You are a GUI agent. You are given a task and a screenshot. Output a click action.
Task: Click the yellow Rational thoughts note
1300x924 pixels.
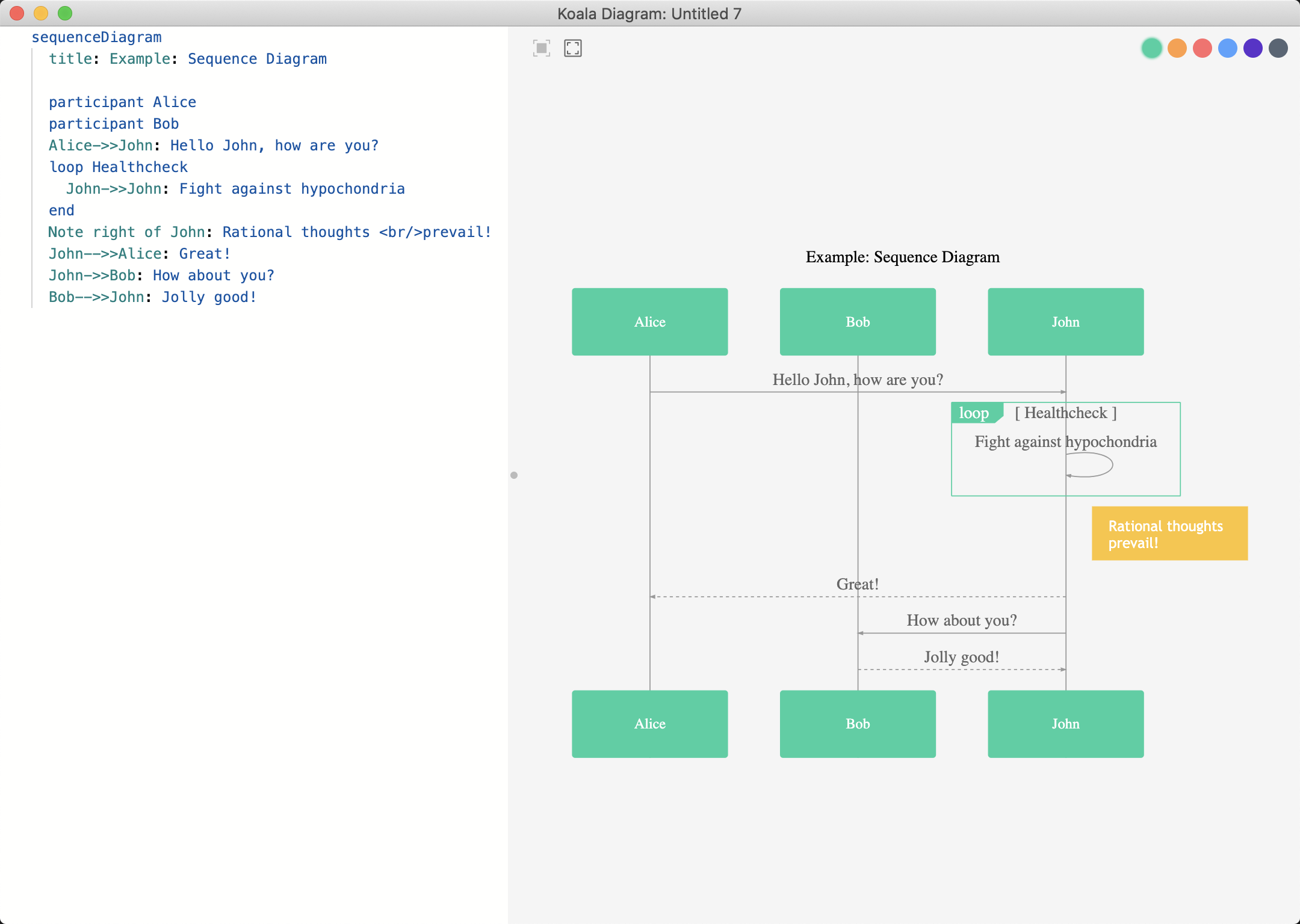pos(1169,534)
